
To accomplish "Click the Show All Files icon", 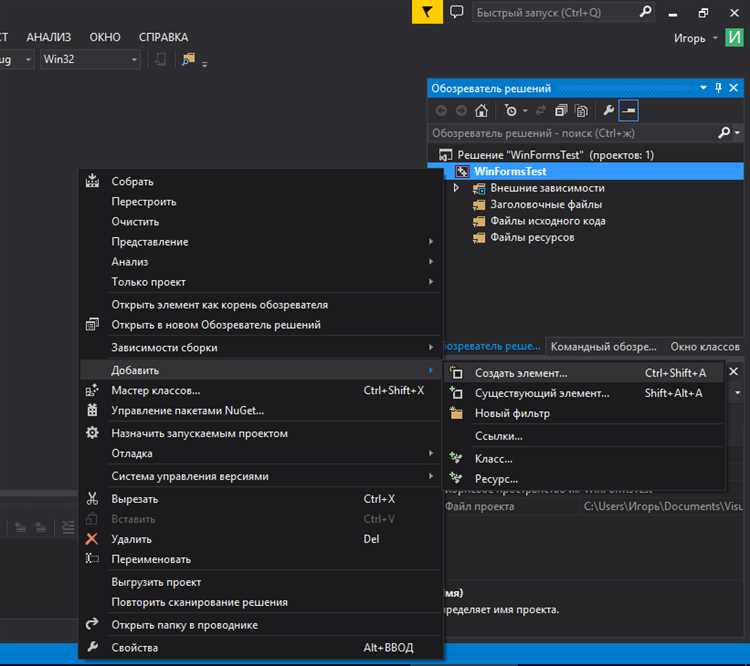I will click(582, 111).
